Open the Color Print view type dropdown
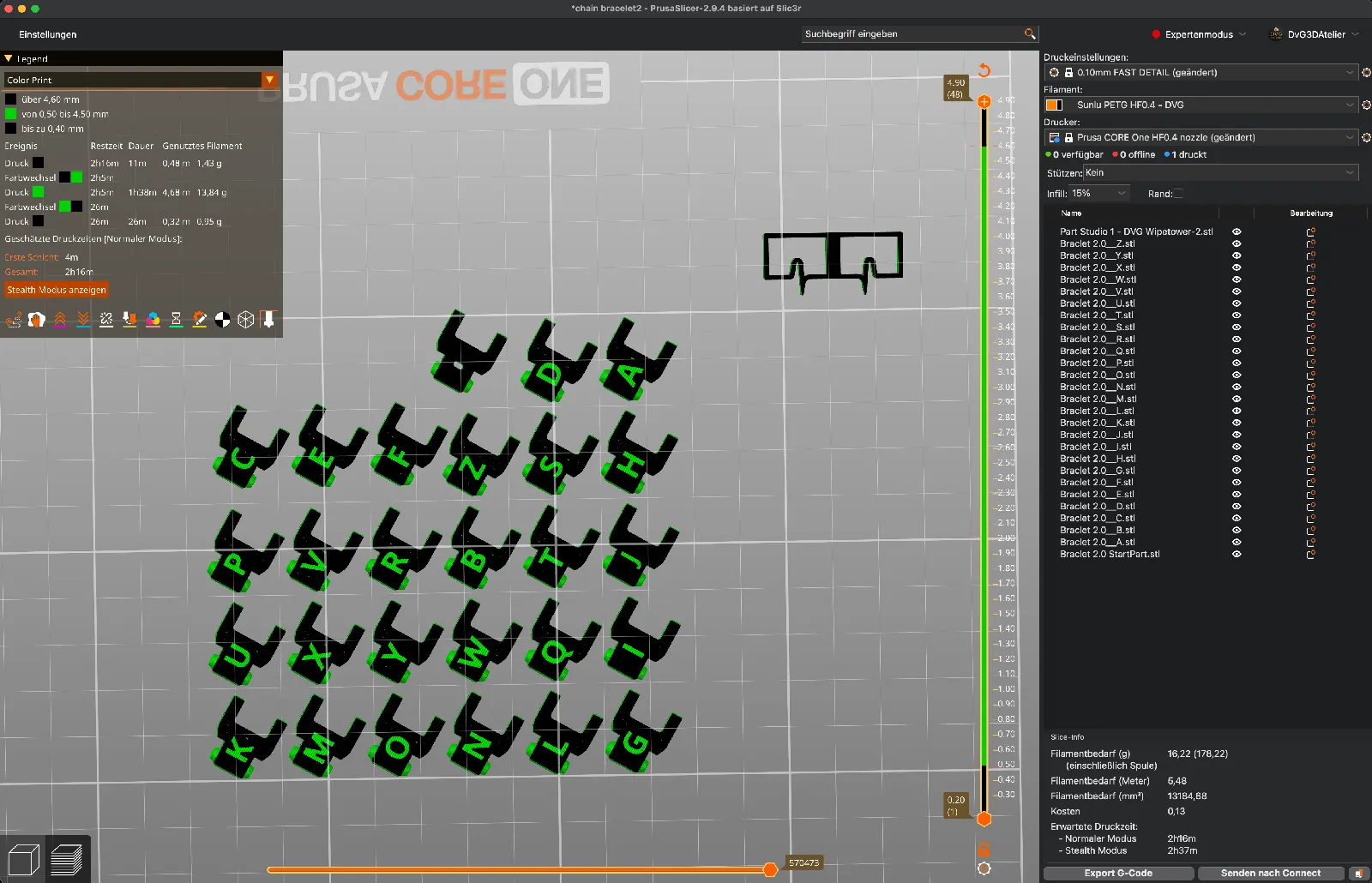The width and height of the screenshot is (1372, 883). 141,80
